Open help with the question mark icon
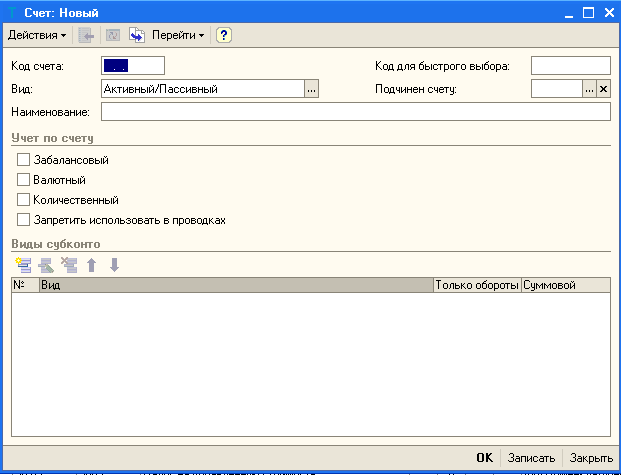 (x=223, y=36)
